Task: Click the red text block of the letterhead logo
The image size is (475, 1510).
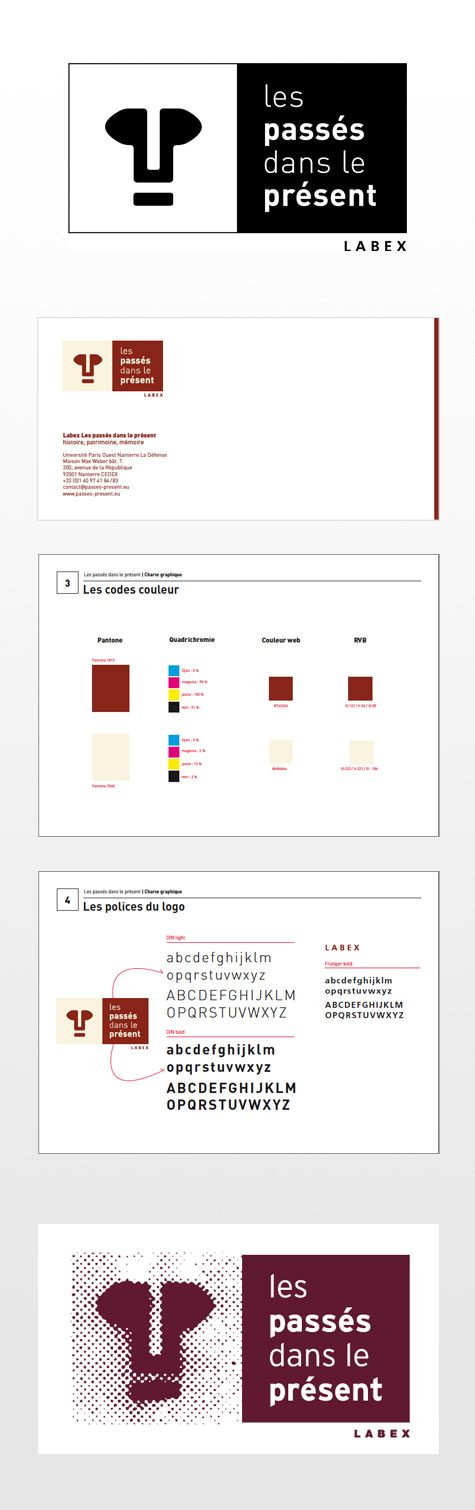Action: tap(138, 366)
